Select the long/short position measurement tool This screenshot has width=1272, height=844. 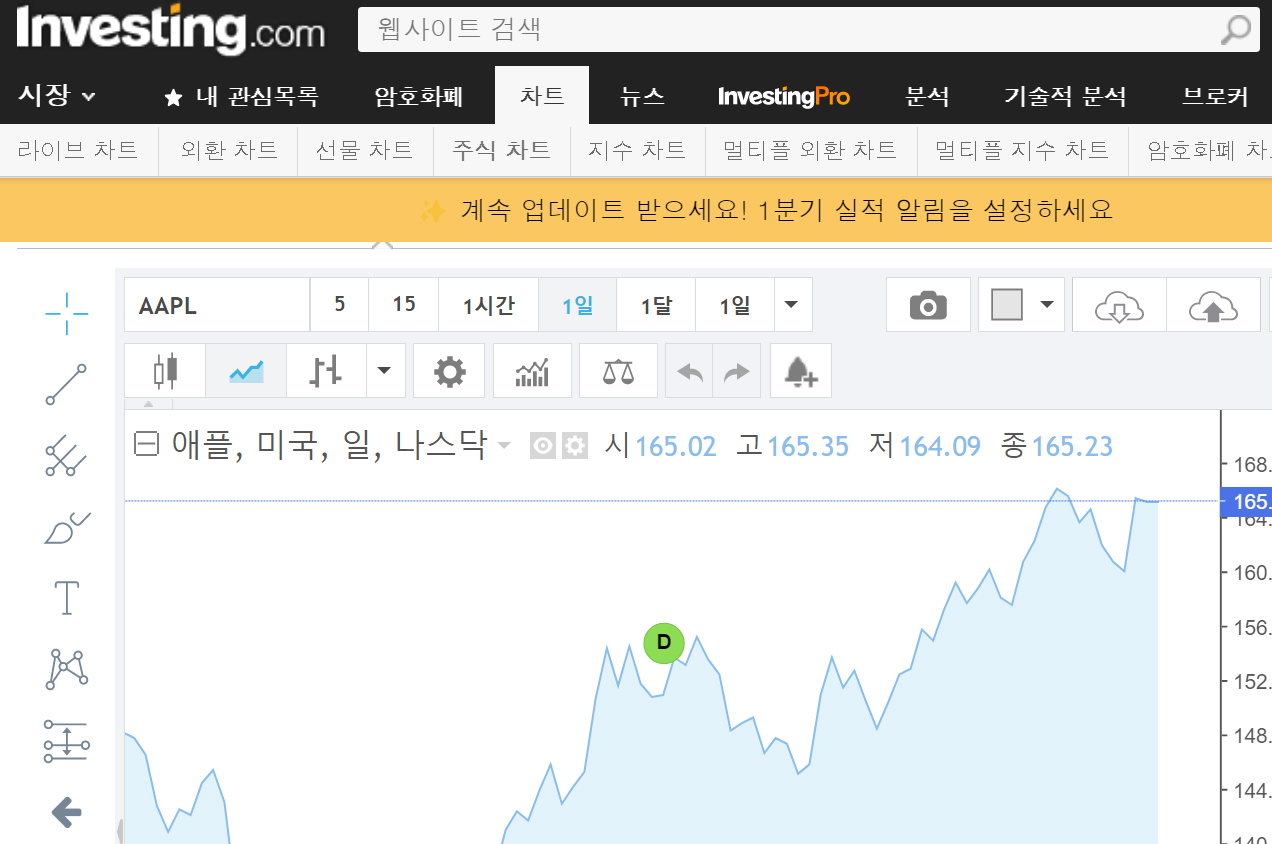click(x=66, y=741)
